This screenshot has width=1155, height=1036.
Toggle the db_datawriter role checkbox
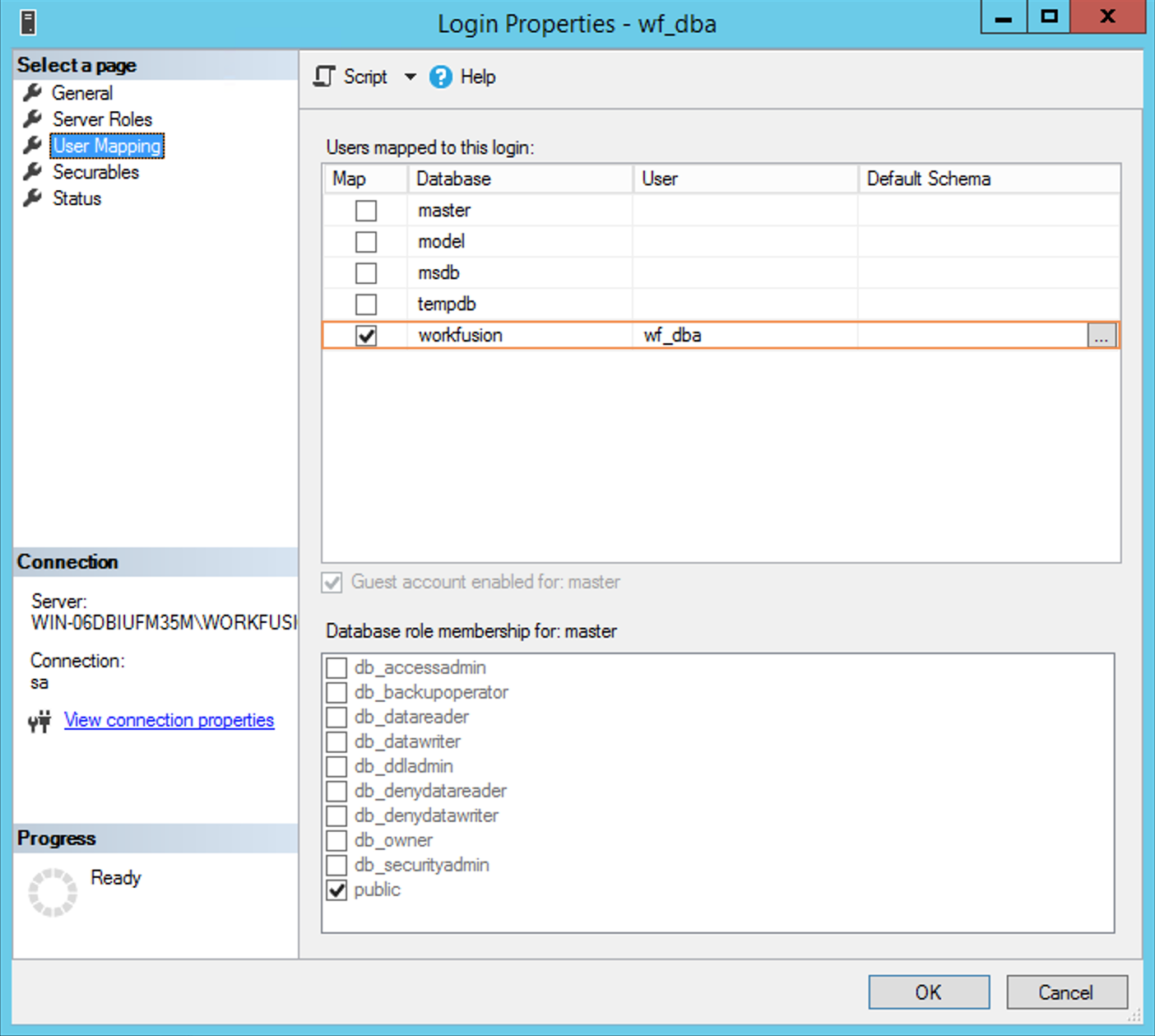tap(336, 741)
